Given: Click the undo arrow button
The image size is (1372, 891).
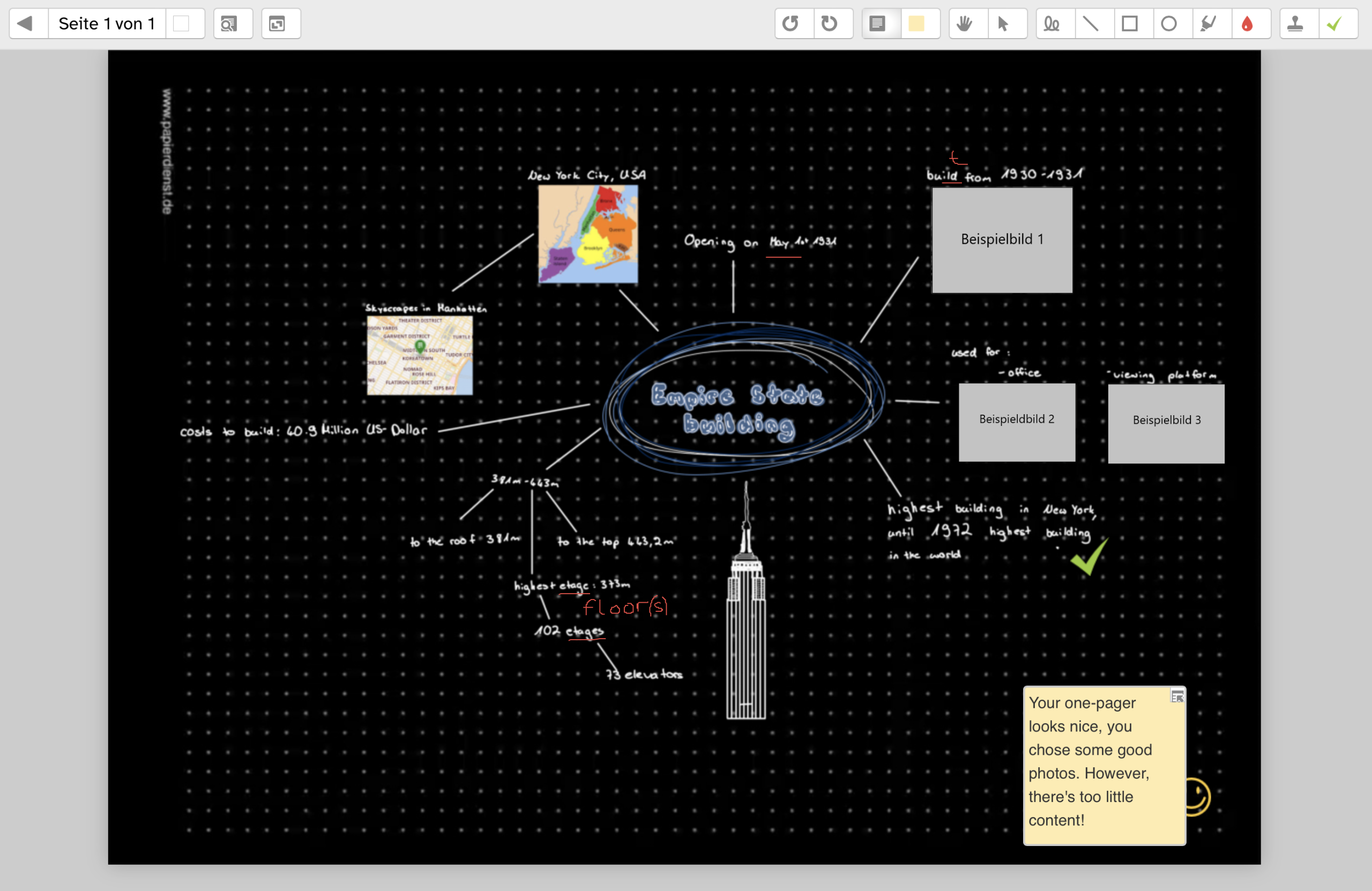Looking at the screenshot, I should (x=791, y=24).
